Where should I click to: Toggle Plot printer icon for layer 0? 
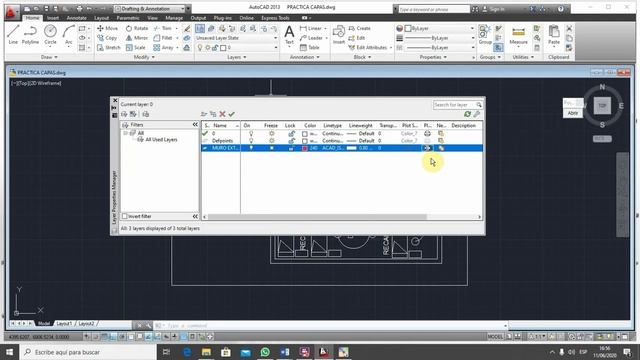click(427, 133)
